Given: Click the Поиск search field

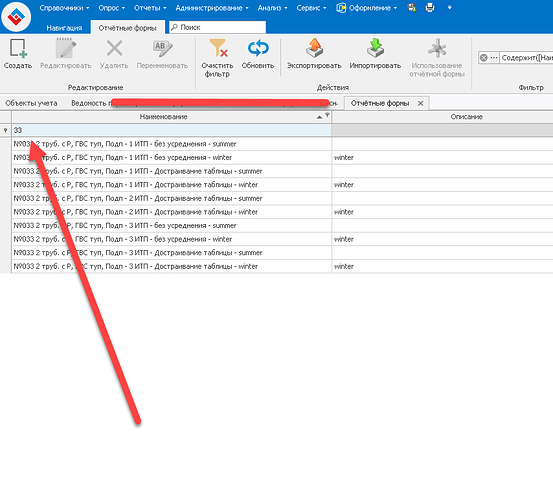Looking at the screenshot, I should click(x=218, y=27).
